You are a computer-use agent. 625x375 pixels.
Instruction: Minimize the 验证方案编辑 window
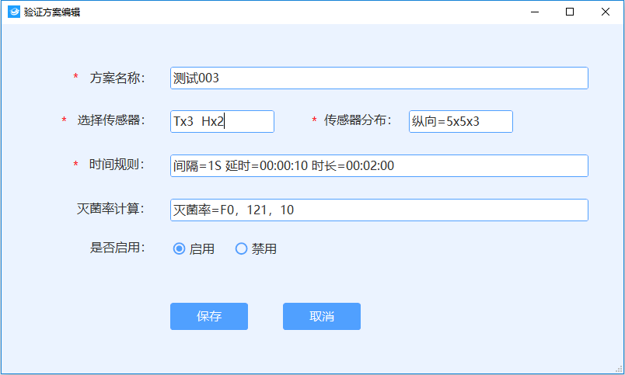coord(535,12)
